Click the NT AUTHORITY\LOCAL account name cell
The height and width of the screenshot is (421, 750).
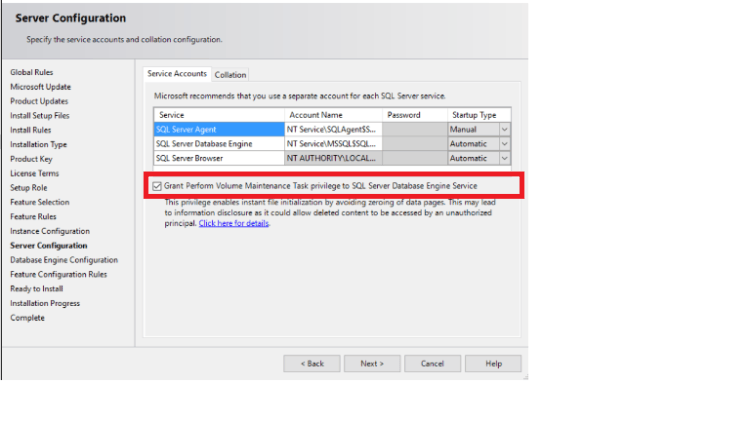pos(333,158)
